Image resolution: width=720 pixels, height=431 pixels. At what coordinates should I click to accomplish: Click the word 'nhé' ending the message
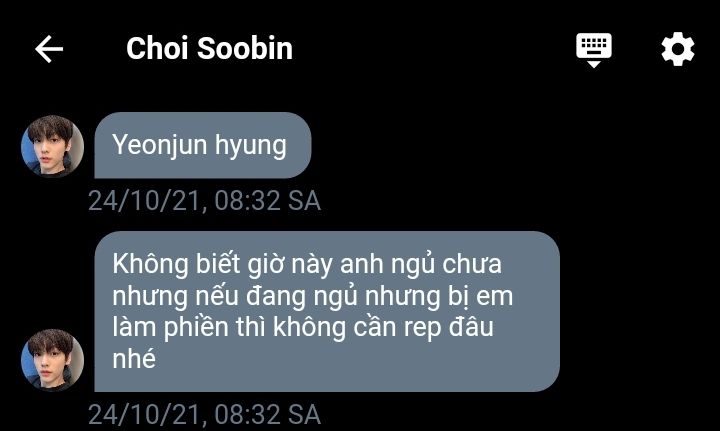point(134,358)
